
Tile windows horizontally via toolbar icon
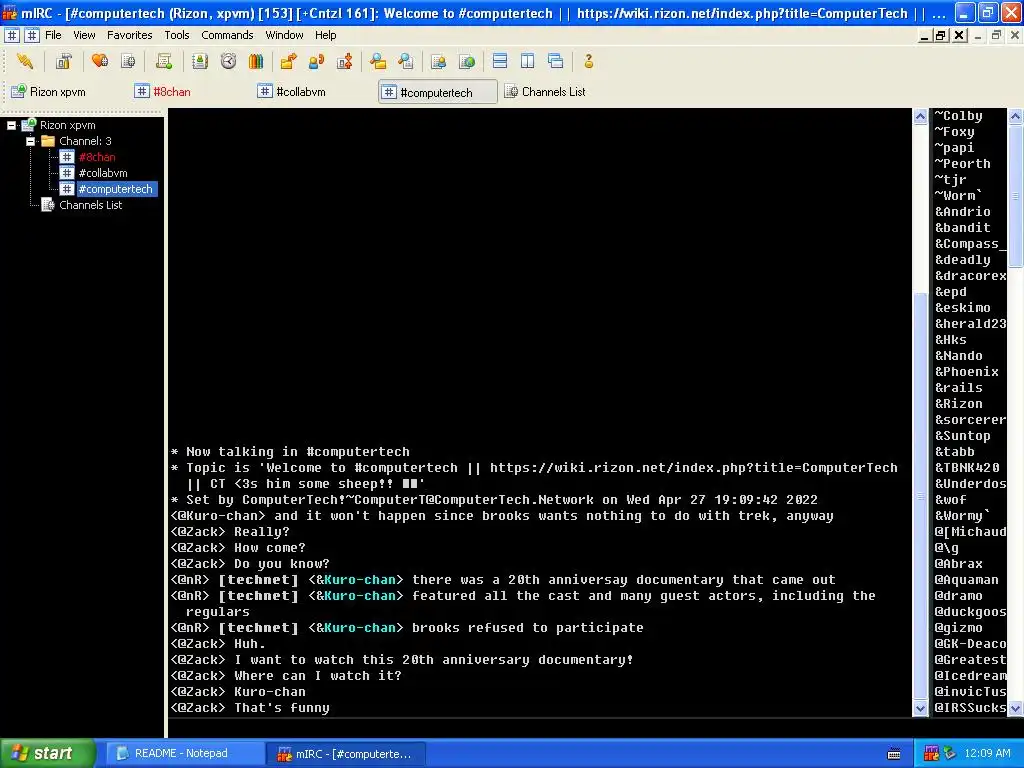(x=500, y=61)
